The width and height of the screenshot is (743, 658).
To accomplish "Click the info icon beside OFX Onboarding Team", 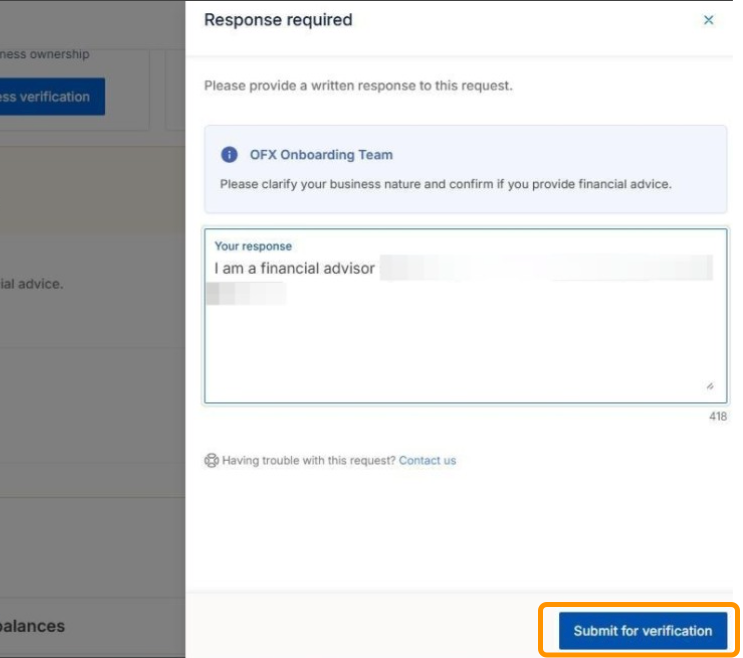I will point(229,154).
